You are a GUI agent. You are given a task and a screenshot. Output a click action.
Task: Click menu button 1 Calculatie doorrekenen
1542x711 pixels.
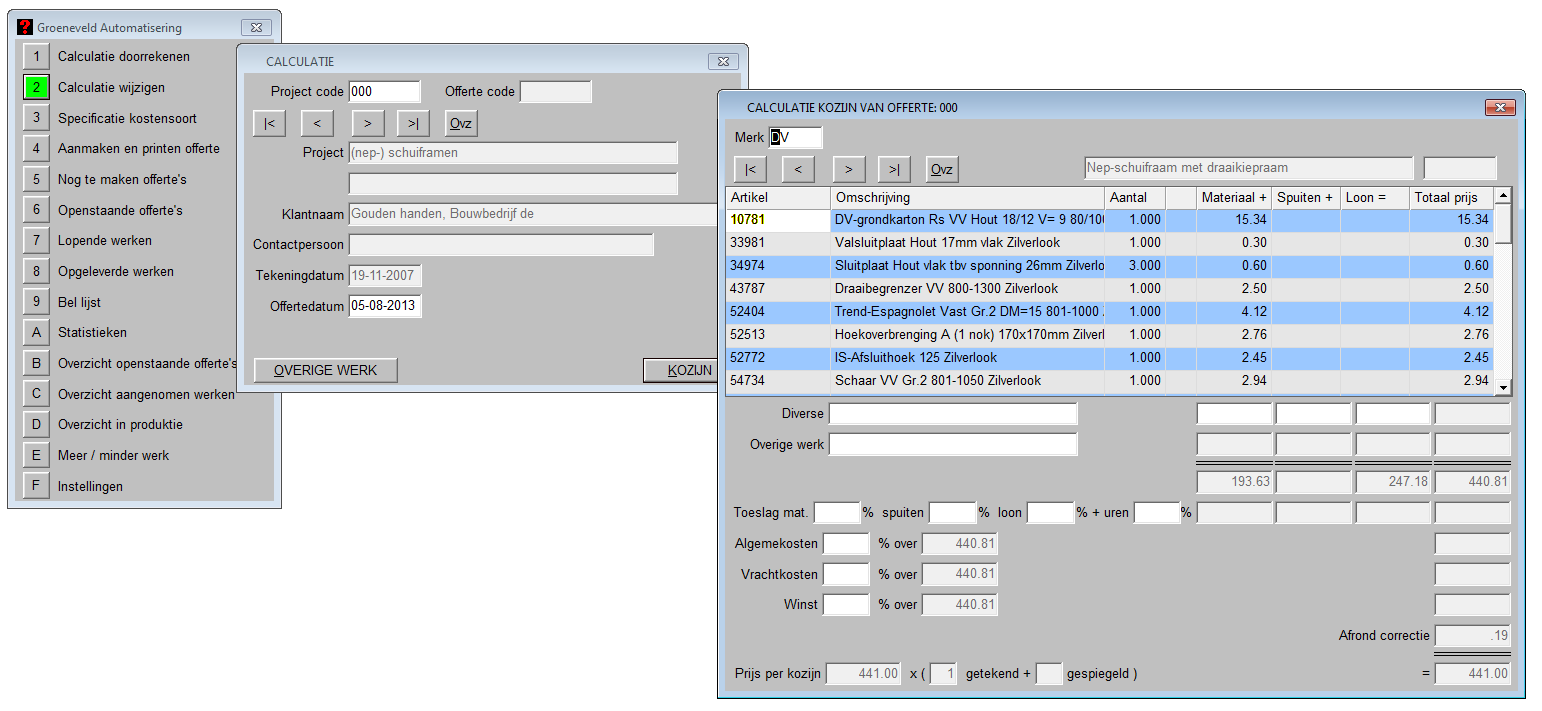pyautogui.click(x=37, y=57)
